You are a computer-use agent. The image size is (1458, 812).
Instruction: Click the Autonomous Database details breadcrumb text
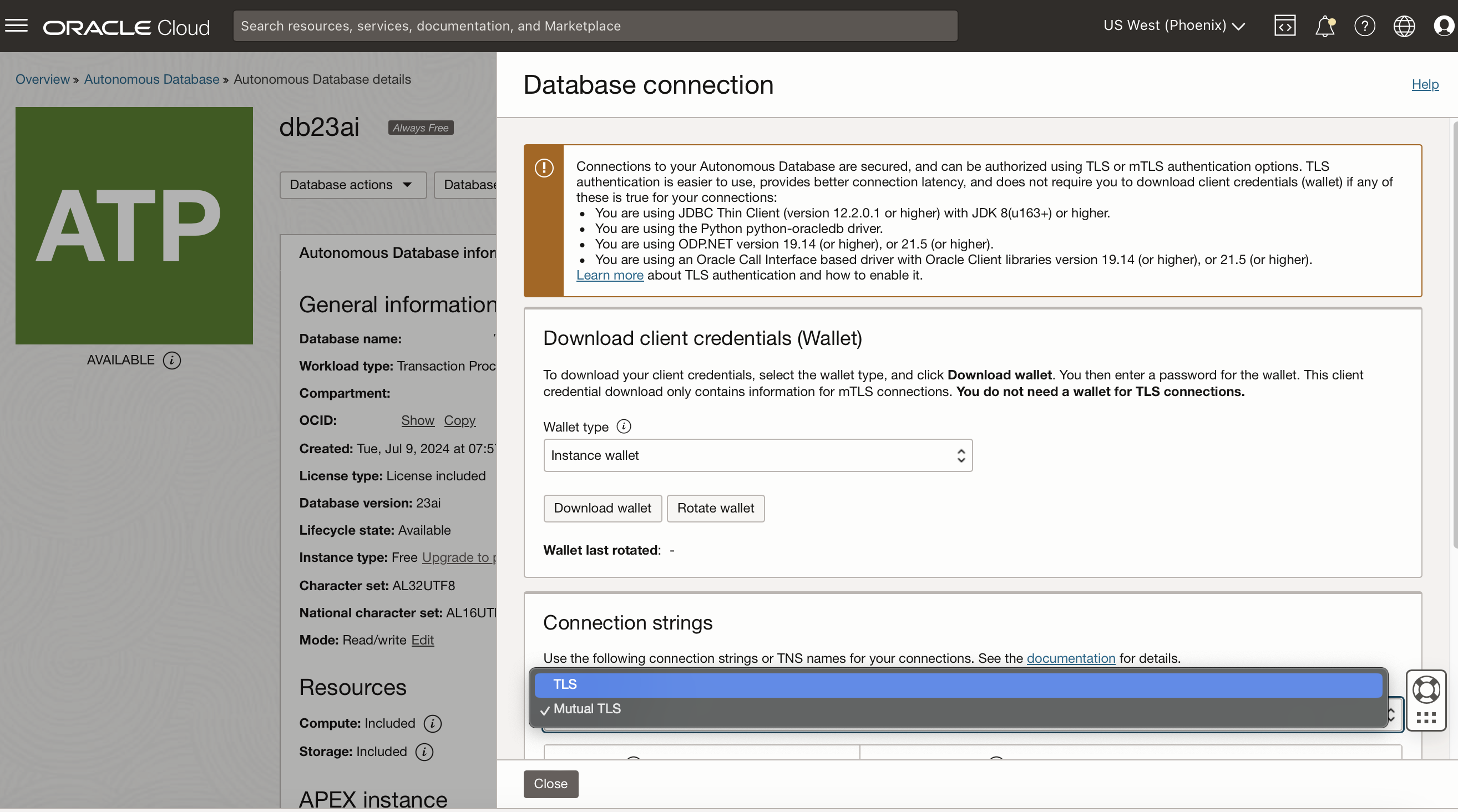point(322,80)
